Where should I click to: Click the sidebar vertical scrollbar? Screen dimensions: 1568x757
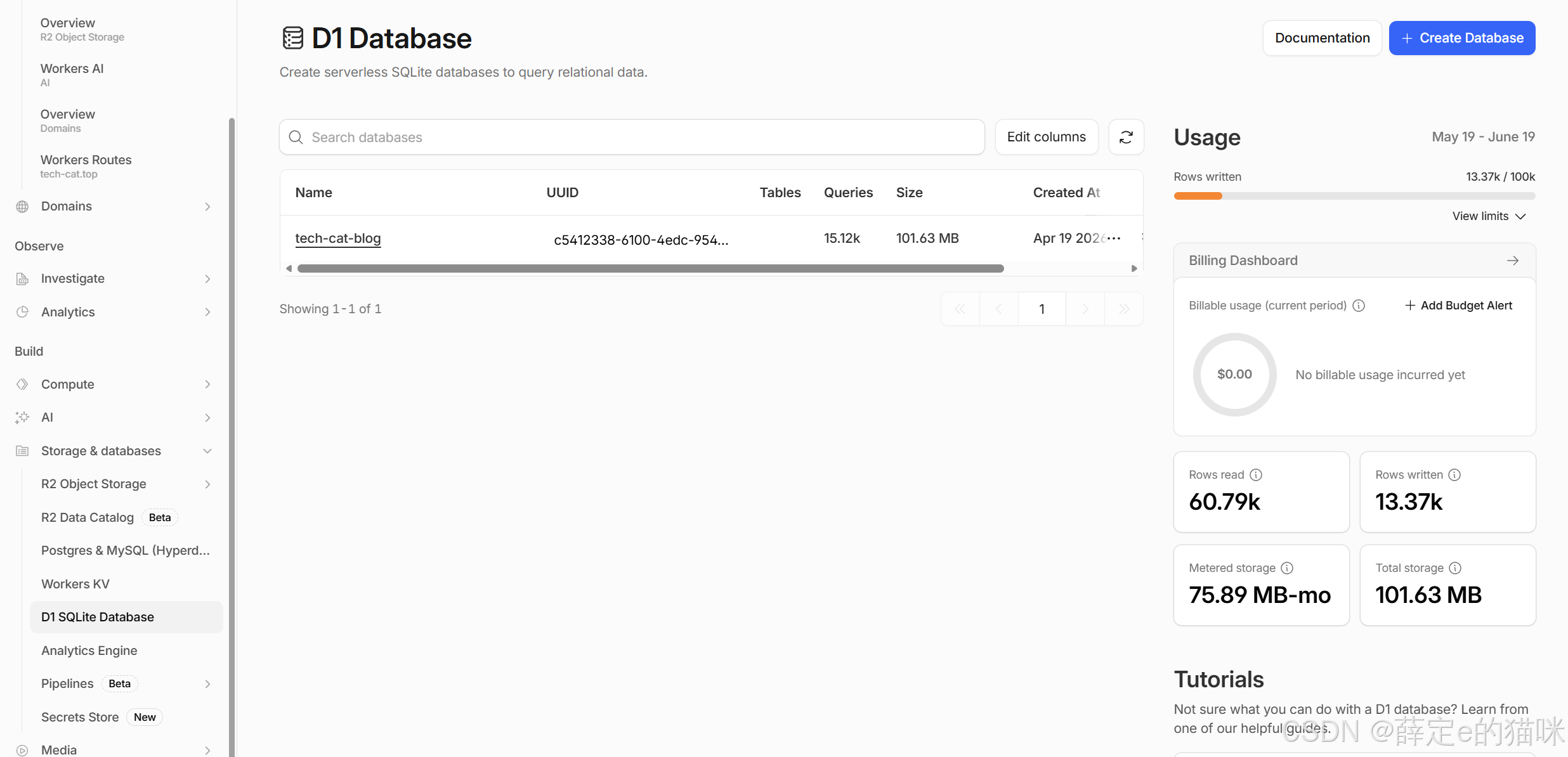[232, 437]
